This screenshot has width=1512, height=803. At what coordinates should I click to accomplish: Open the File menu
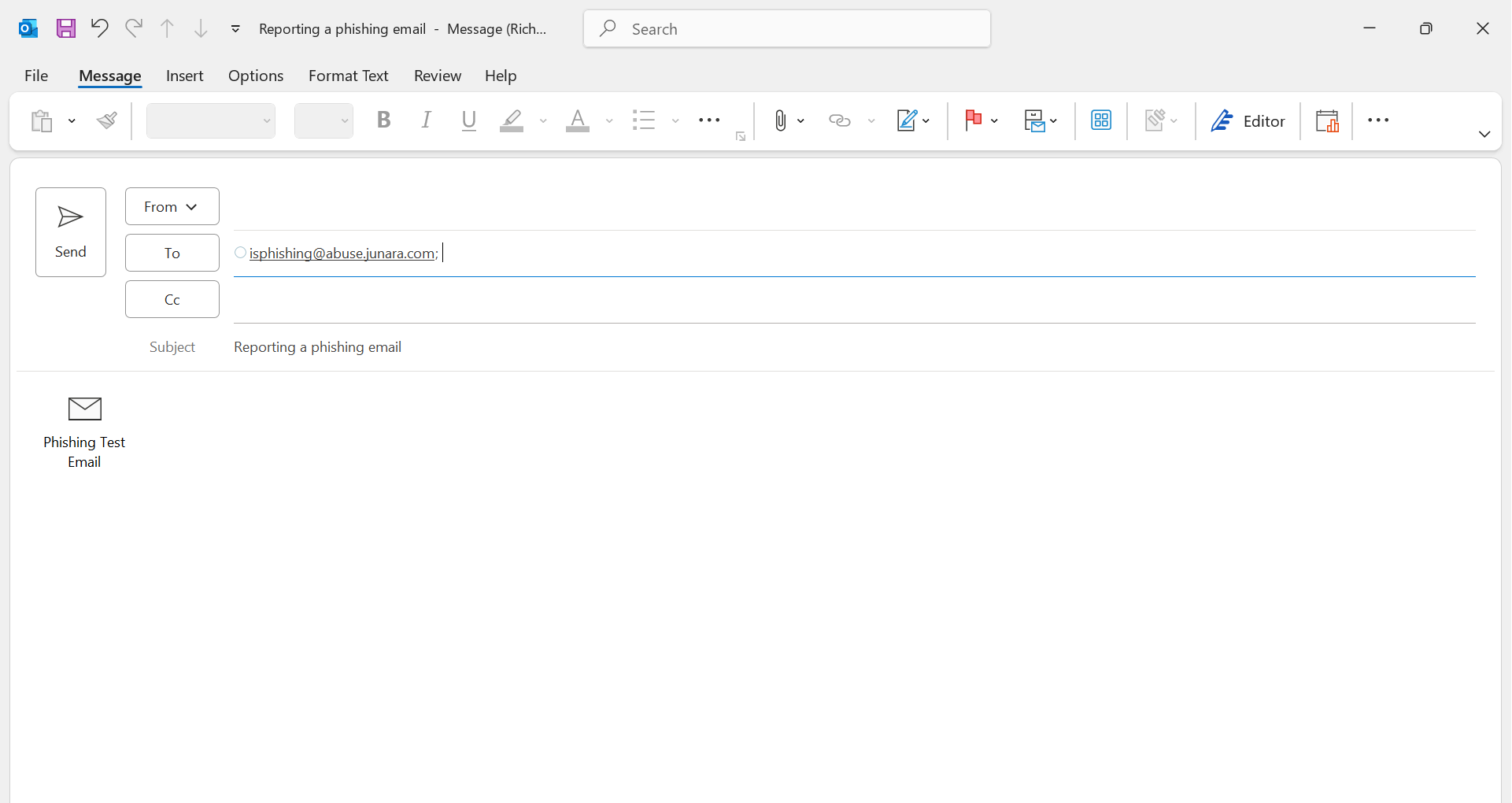(36, 76)
